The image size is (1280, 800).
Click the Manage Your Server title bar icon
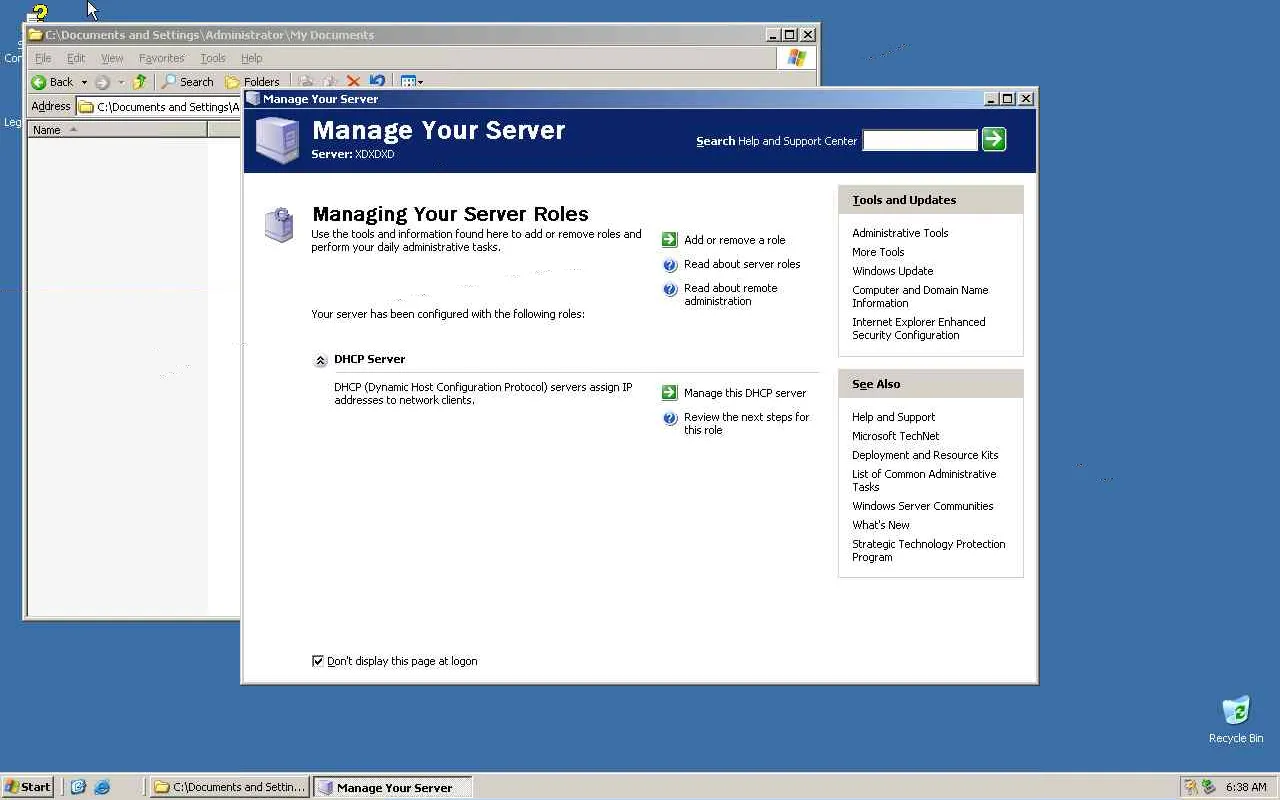253,99
